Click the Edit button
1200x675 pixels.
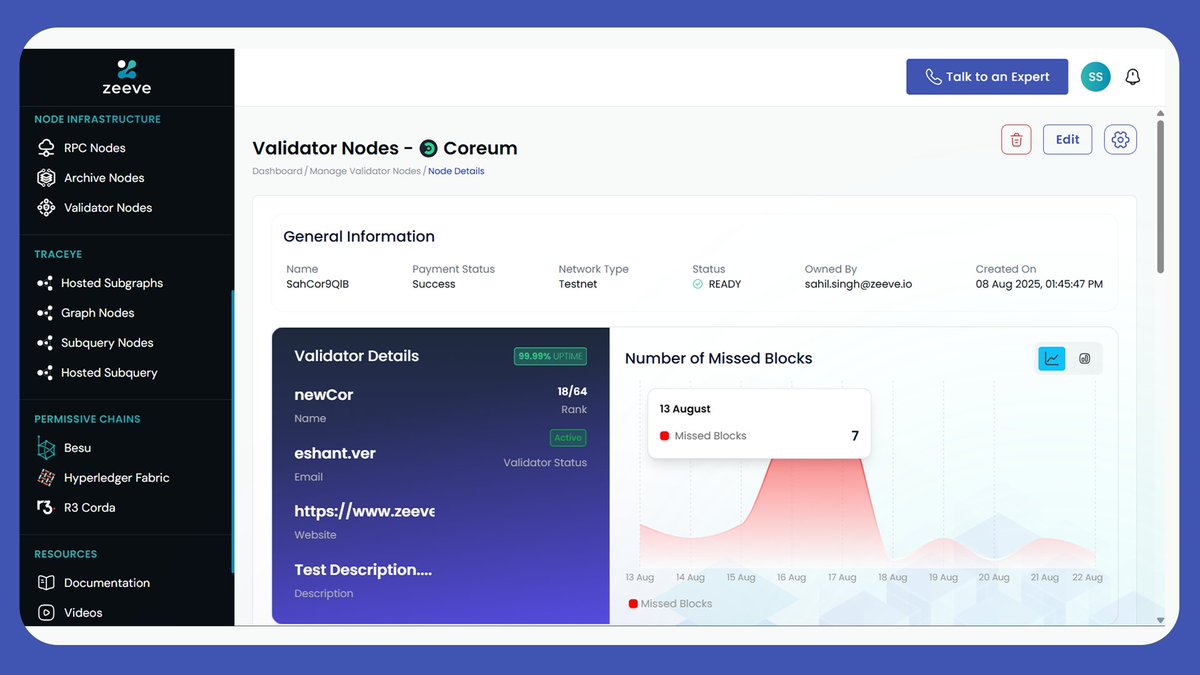tap(1068, 140)
